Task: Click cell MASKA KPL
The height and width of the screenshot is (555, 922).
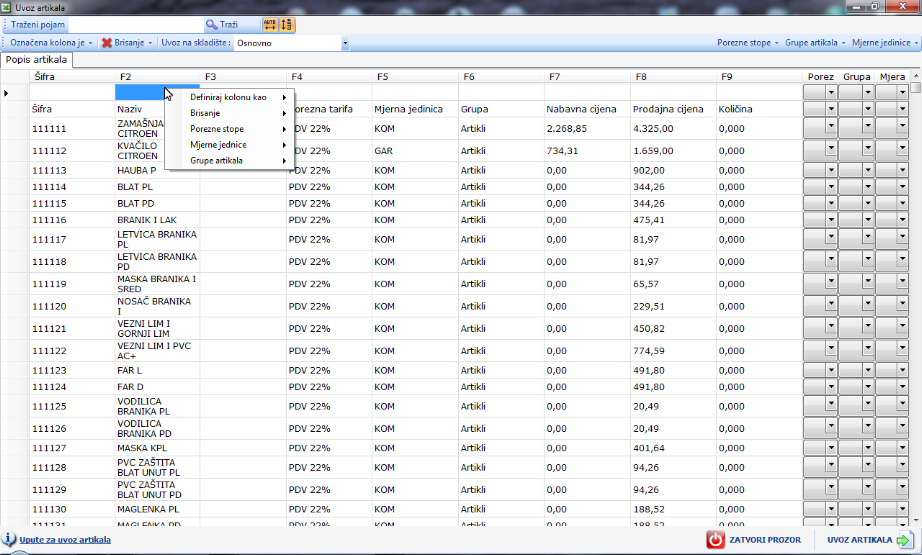Action: pos(157,447)
